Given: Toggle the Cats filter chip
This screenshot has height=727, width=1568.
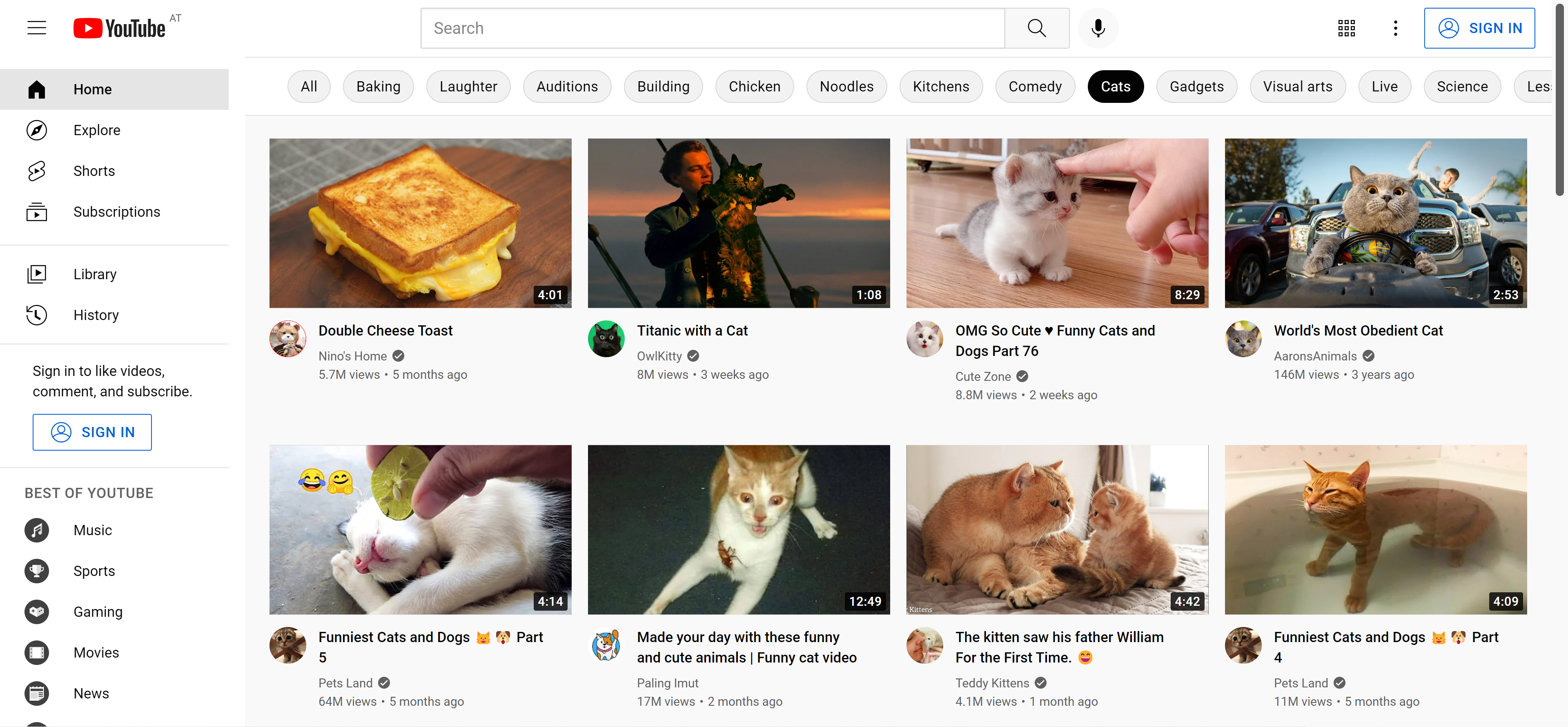Looking at the screenshot, I should pos(1115,87).
